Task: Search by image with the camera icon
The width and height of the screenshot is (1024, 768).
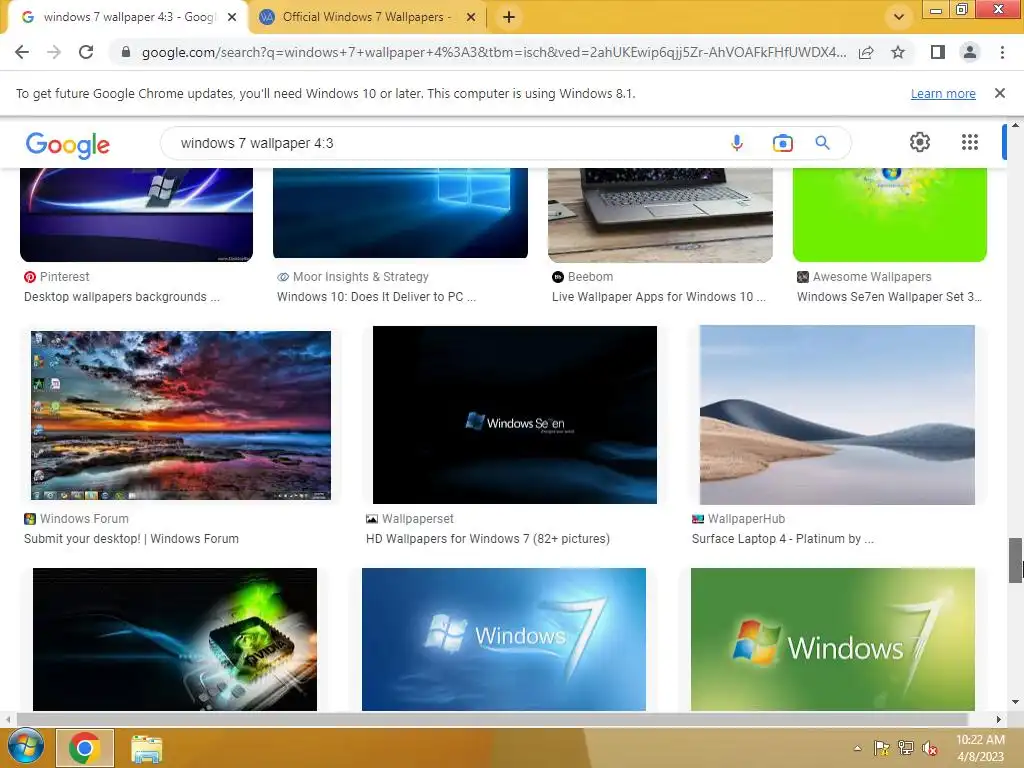Action: (x=782, y=143)
